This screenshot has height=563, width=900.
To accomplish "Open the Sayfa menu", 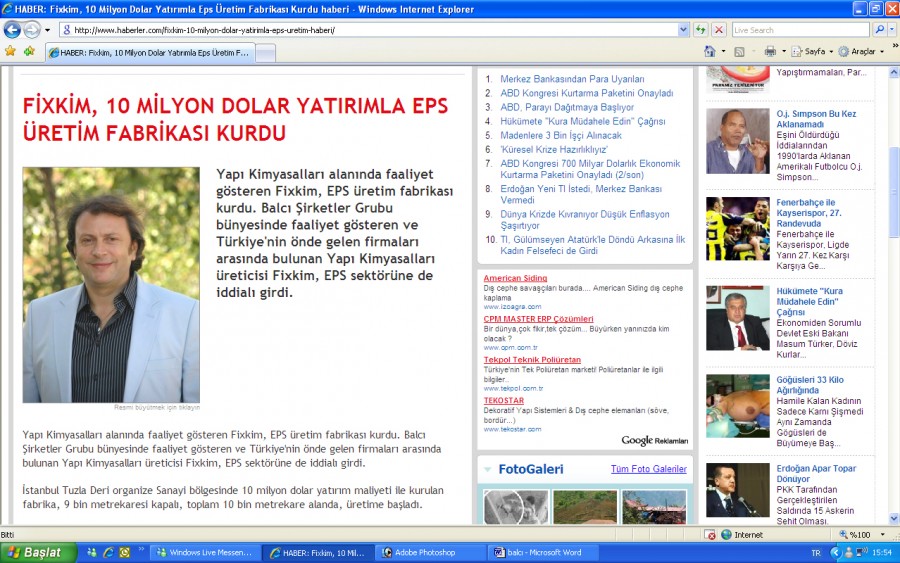I will pyautogui.click(x=812, y=52).
